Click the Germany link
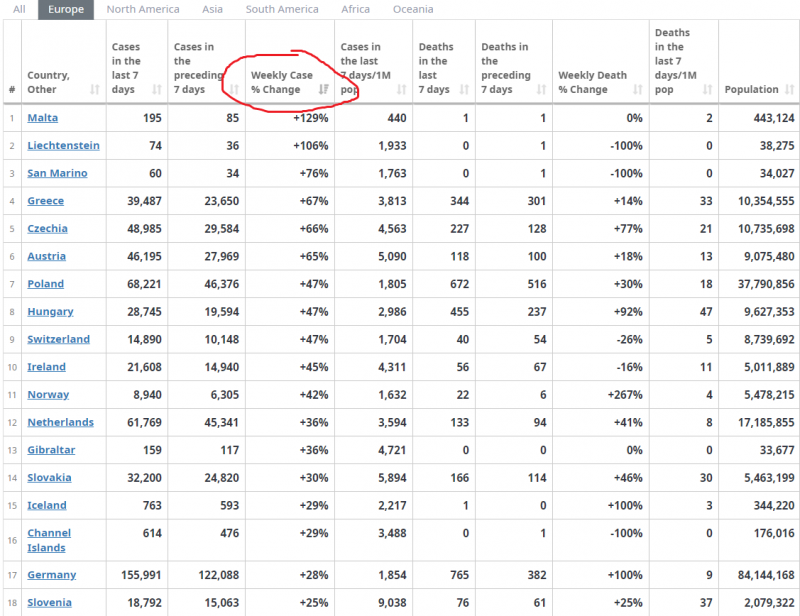Viewport: 800px width, 616px height. click(x=52, y=575)
